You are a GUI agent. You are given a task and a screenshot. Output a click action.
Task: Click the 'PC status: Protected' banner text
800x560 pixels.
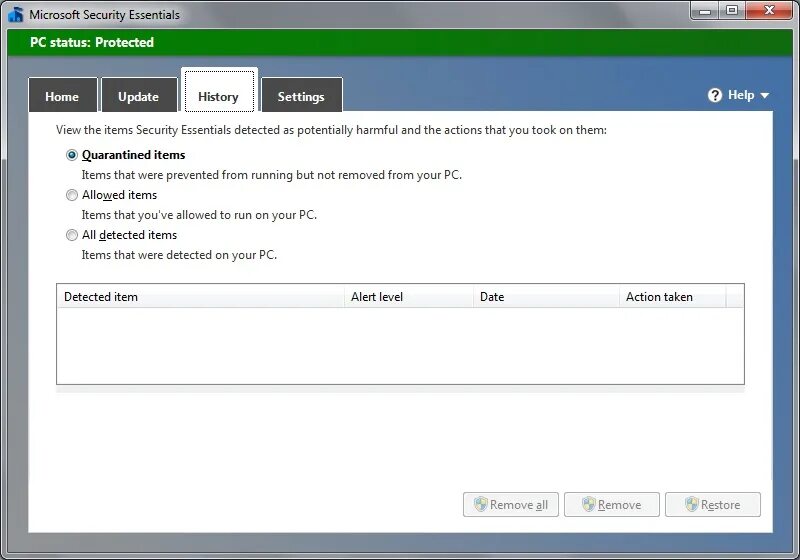[x=92, y=42]
